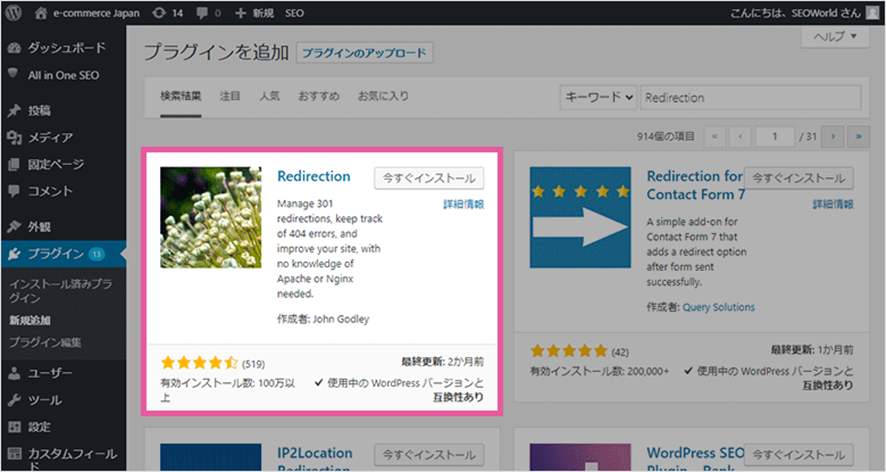This screenshot has width=886, height=472.
Task: Open the Redirection for Contact Form 7 arrow thumbnail
Action: tap(580, 217)
